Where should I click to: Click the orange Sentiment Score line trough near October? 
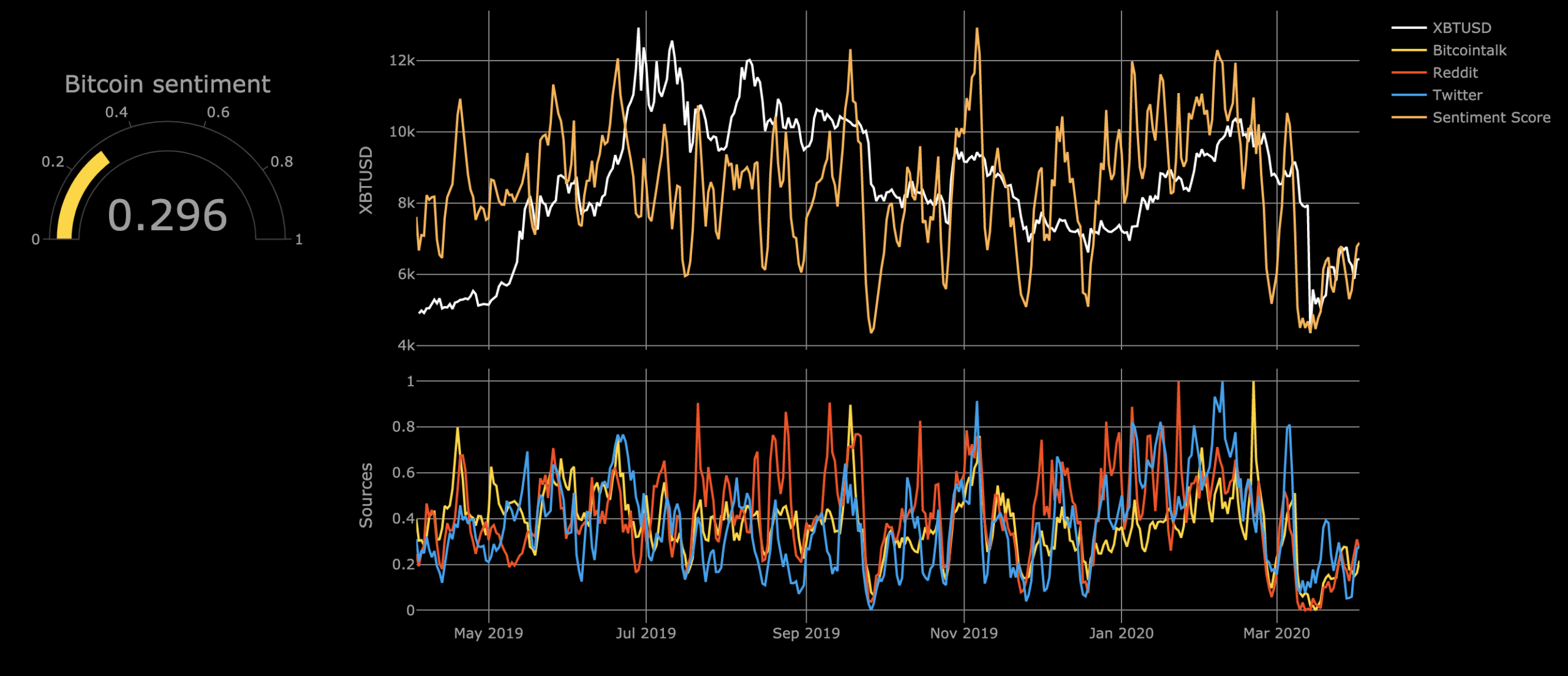click(873, 331)
